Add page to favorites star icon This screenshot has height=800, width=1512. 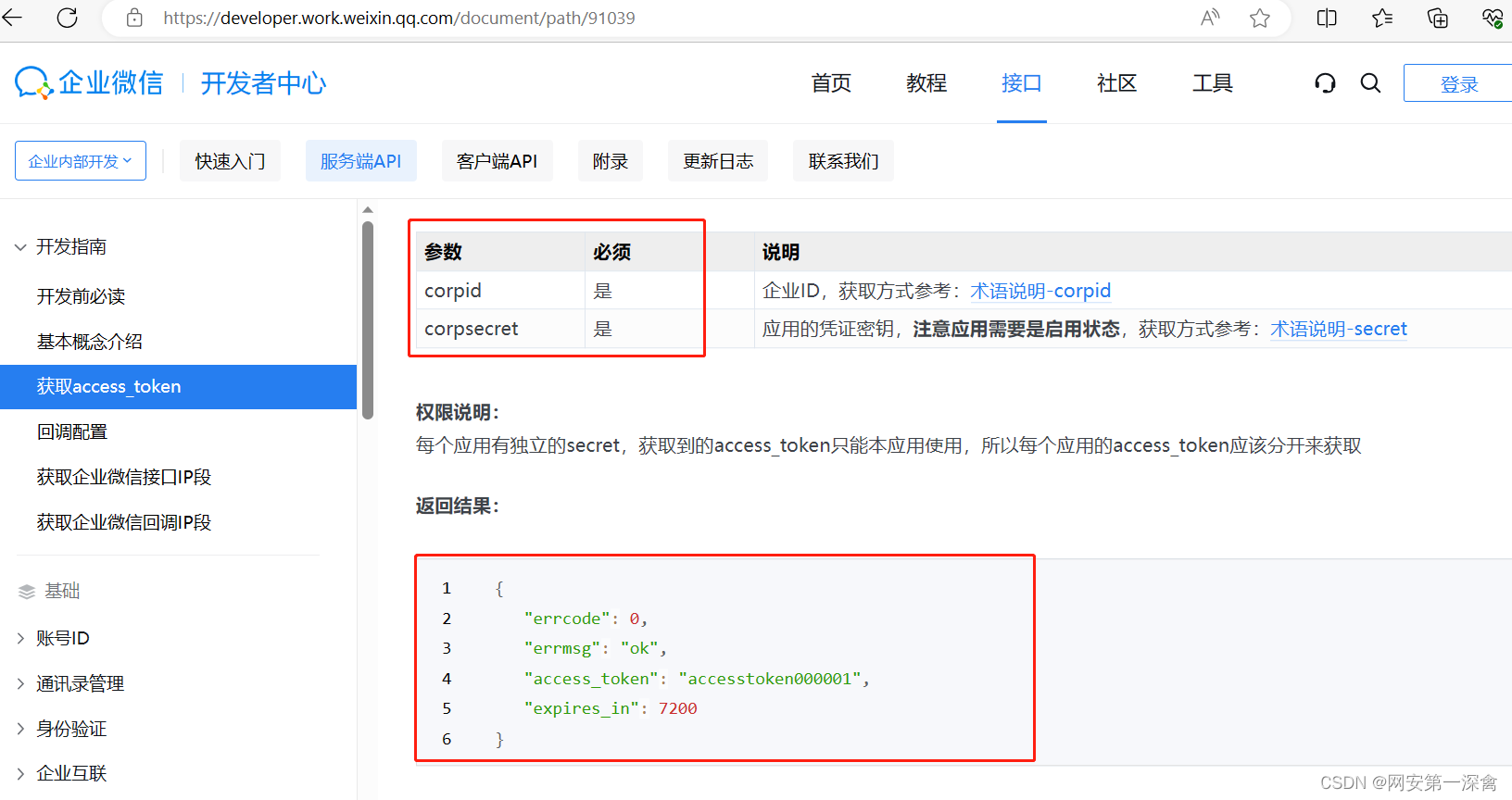click(x=1260, y=18)
